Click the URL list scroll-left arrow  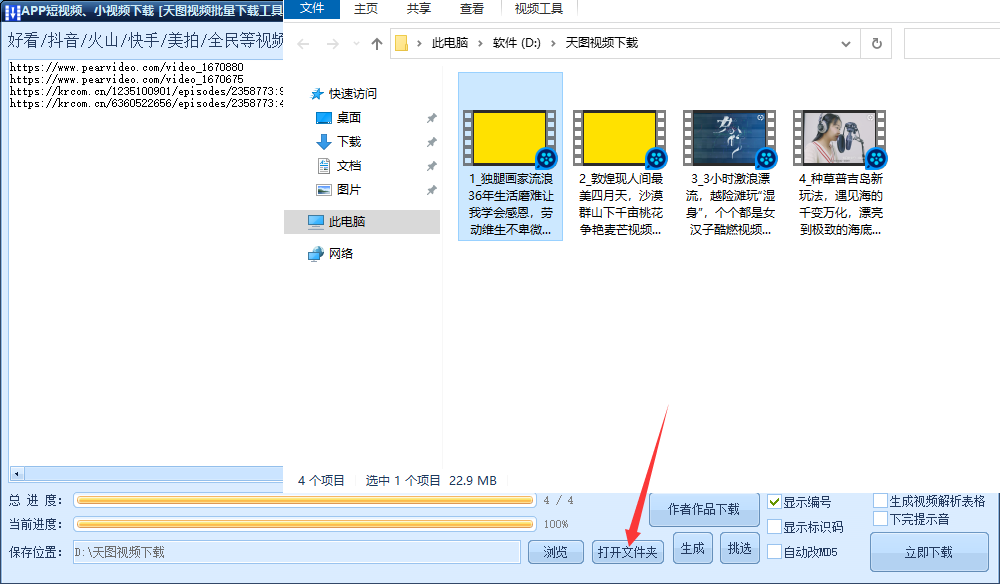click(17, 474)
